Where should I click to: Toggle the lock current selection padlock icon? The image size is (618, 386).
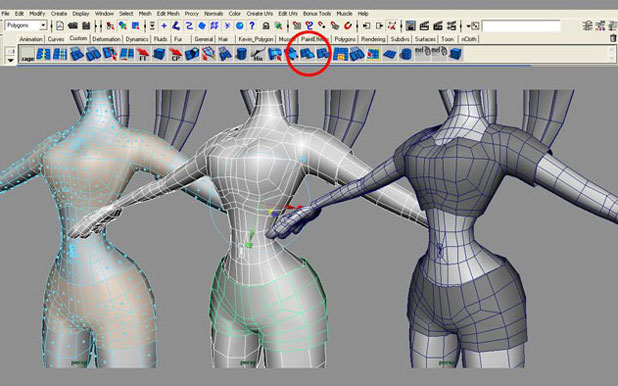[266, 26]
